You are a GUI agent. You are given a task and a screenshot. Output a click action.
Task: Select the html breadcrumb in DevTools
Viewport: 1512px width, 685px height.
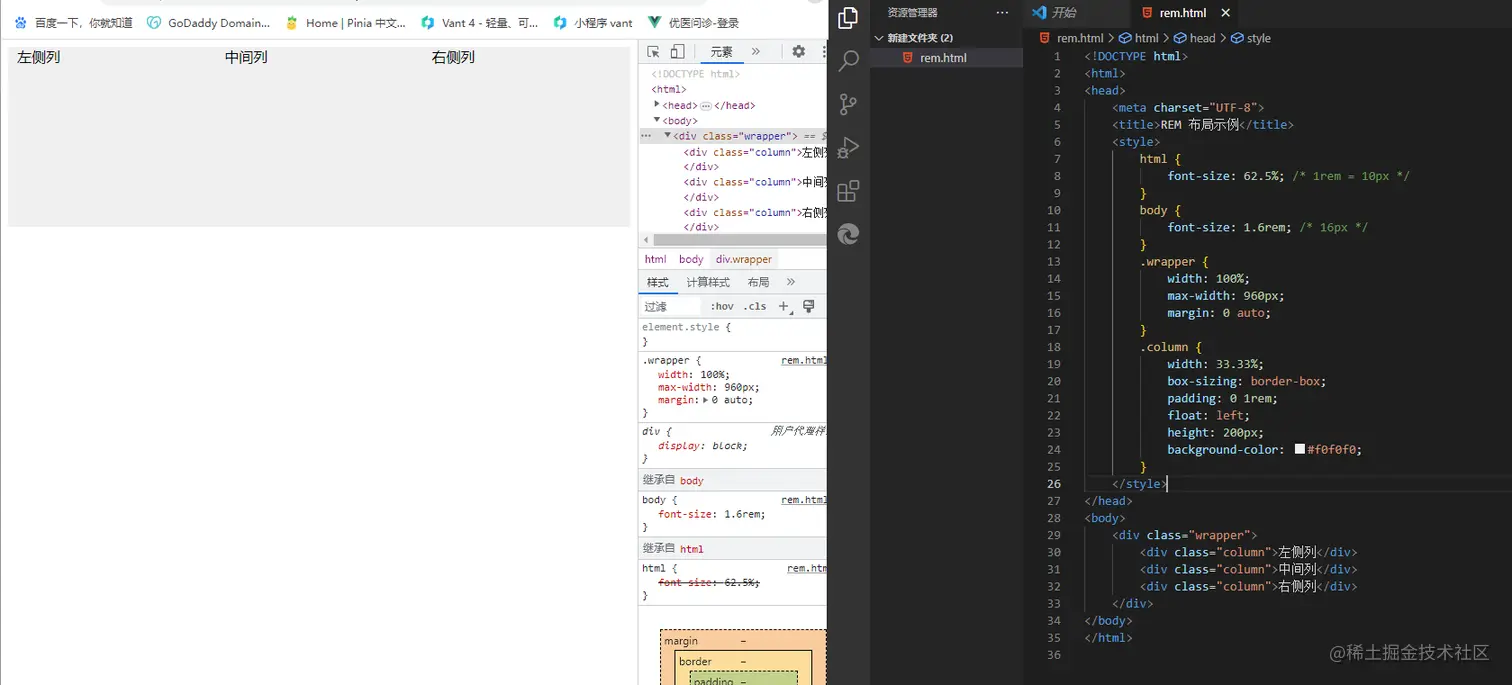tap(655, 259)
